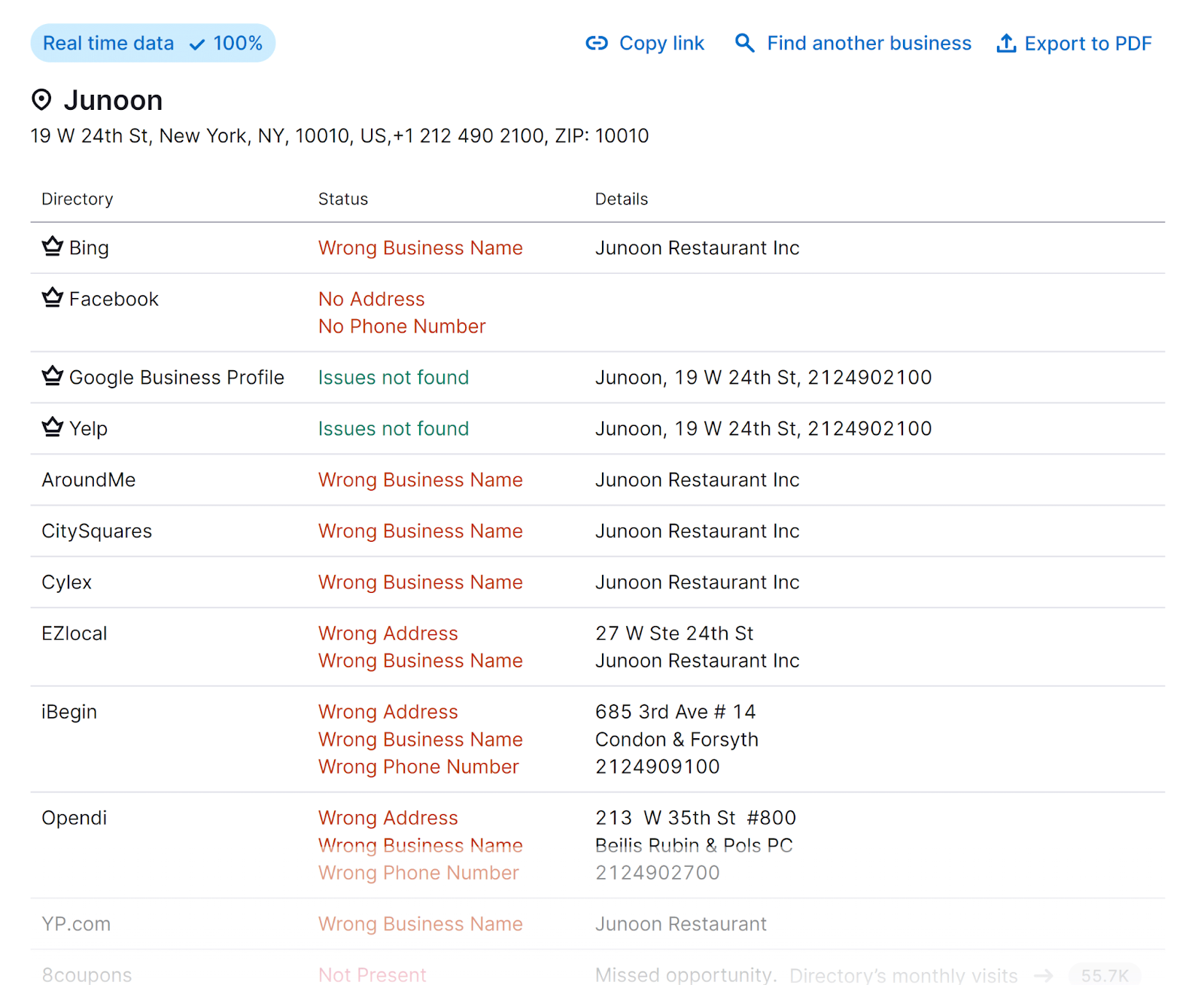Click Wrong Address status for iBegin
This screenshot has width=1204, height=985.
(388, 711)
